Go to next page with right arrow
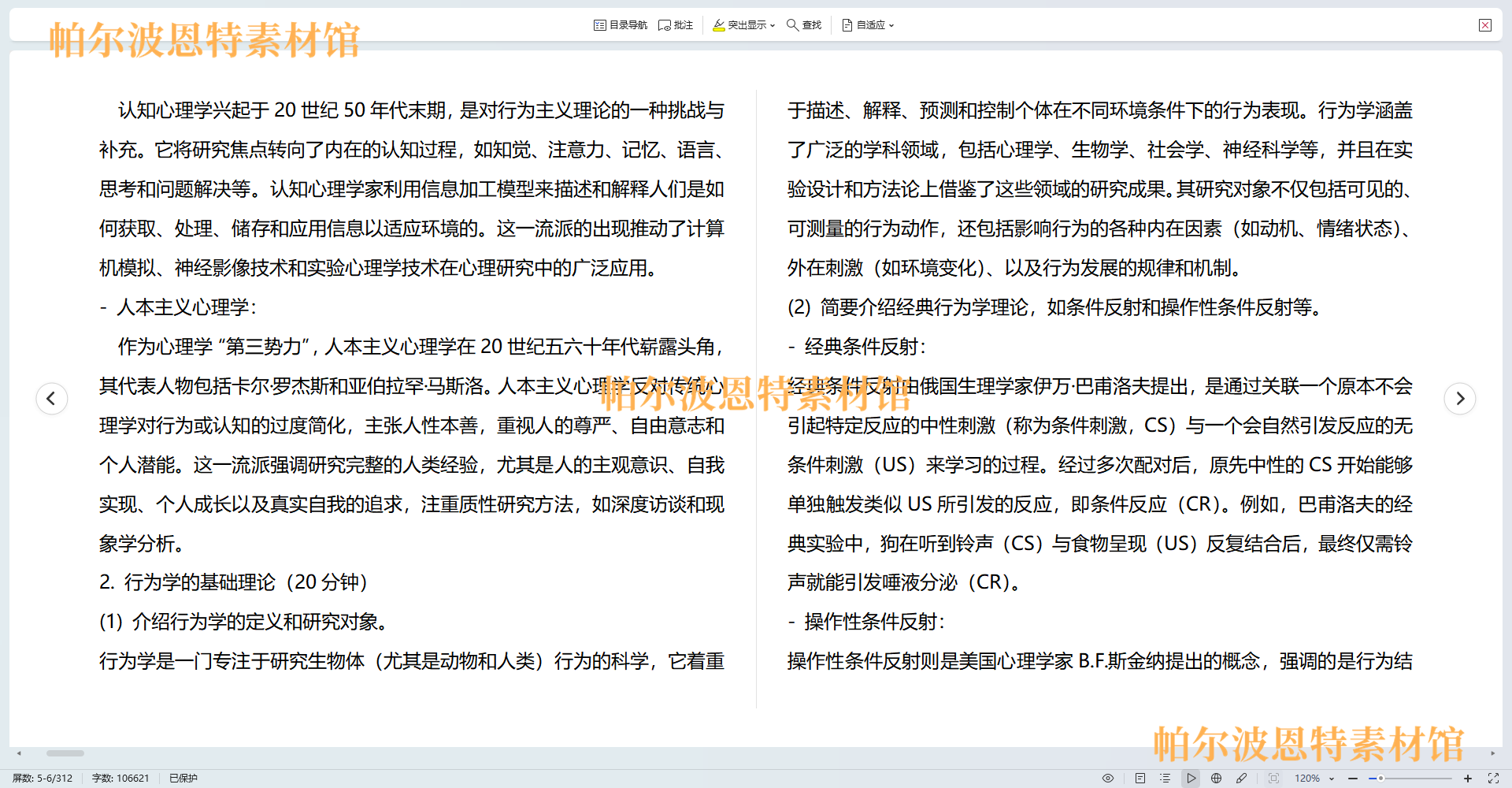 click(x=1461, y=399)
